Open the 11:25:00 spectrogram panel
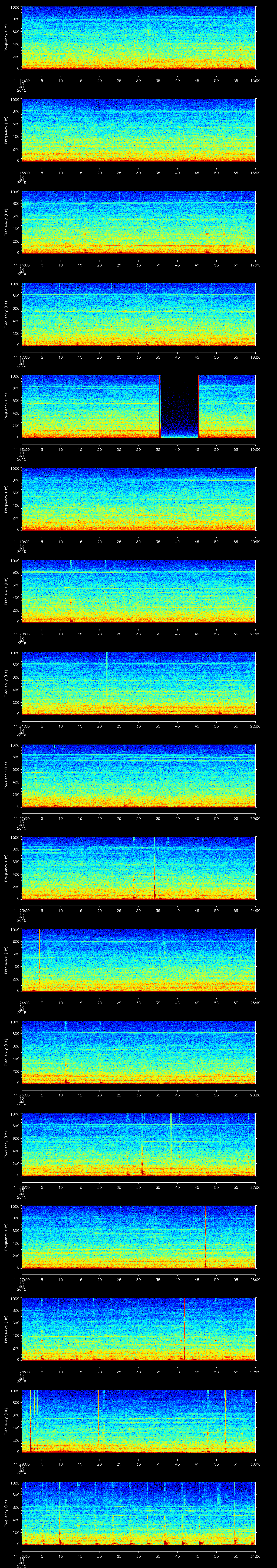Screen dimensions: 277x1568 click(138, 1052)
